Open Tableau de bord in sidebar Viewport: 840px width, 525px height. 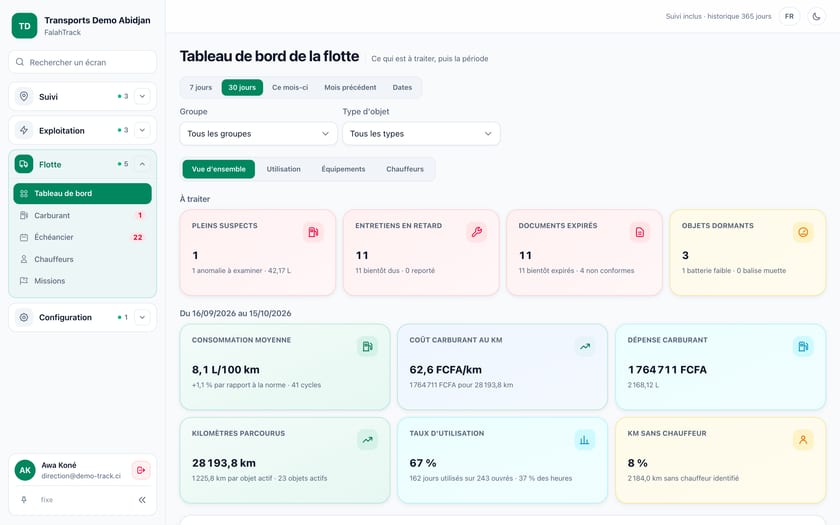click(x=82, y=193)
